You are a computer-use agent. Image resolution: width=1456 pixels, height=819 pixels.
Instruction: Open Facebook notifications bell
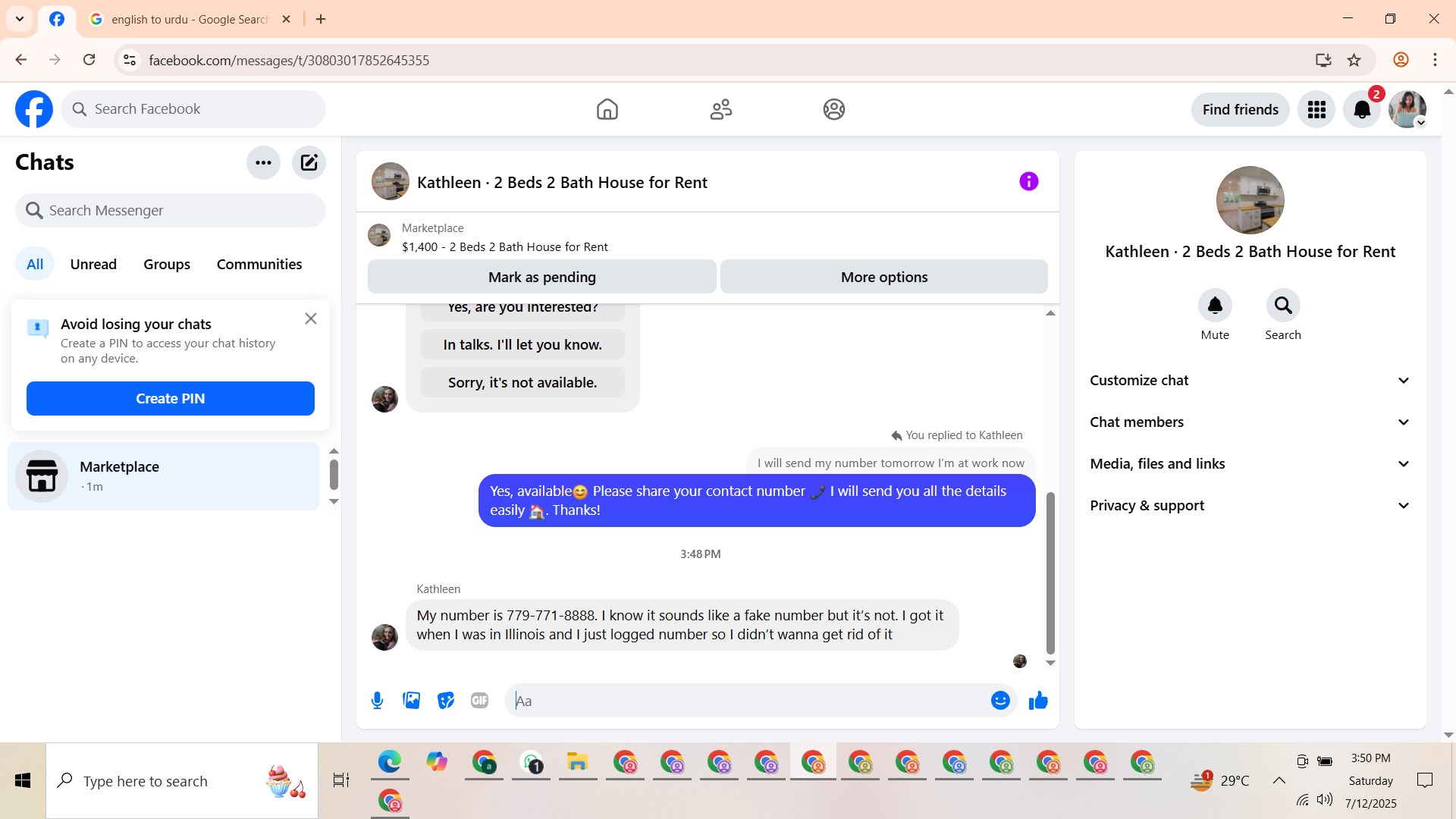[1362, 110]
